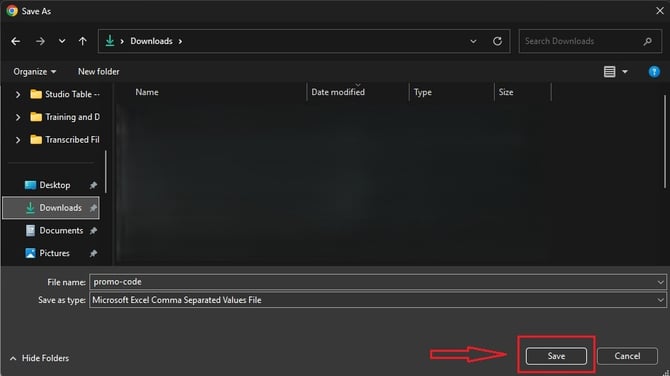Open recent locations chevron beside forward arrow
This screenshot has height=376, width=670.
click(x=62, y=41)
